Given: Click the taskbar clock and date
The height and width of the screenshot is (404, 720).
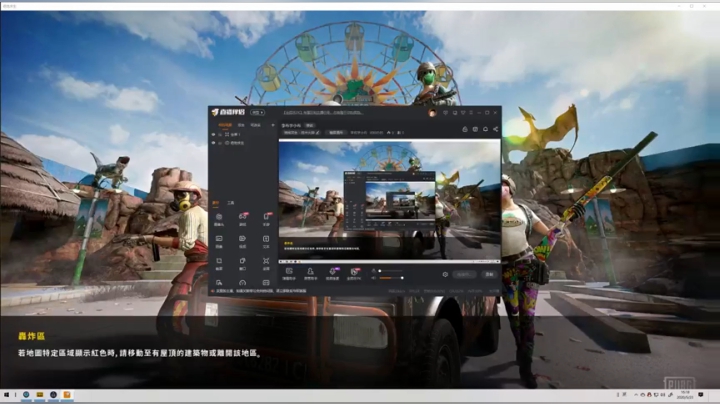Looking at the screenshot, I should pyautogui.click(x=685, y=395).
